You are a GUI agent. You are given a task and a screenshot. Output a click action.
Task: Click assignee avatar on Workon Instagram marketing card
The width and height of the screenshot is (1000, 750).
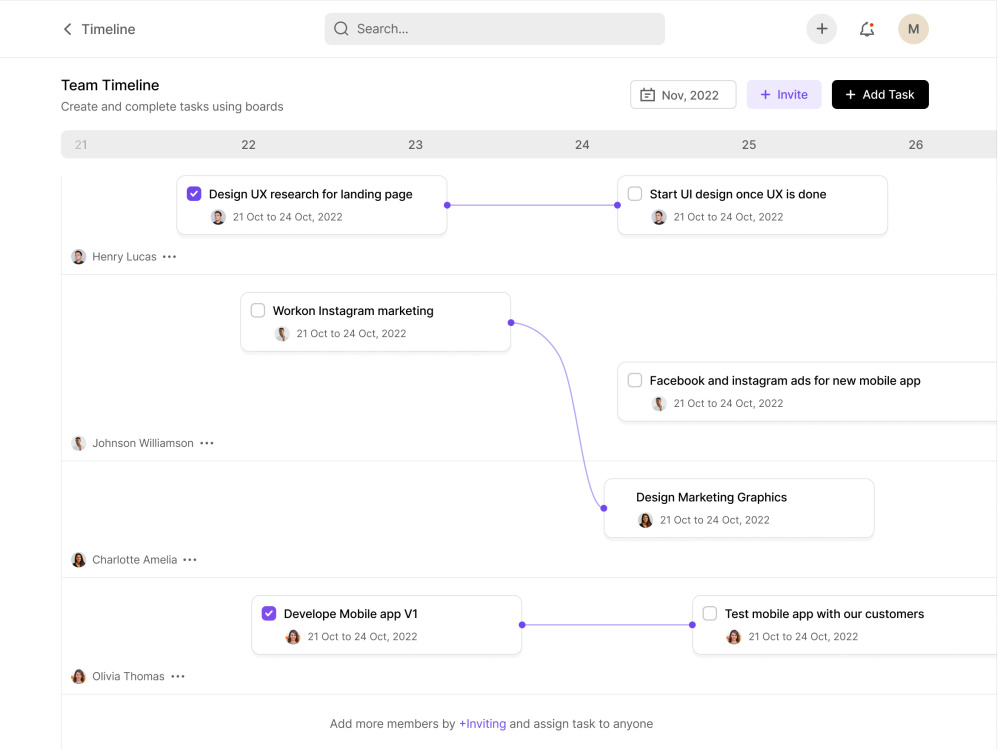tap(282, 334)
